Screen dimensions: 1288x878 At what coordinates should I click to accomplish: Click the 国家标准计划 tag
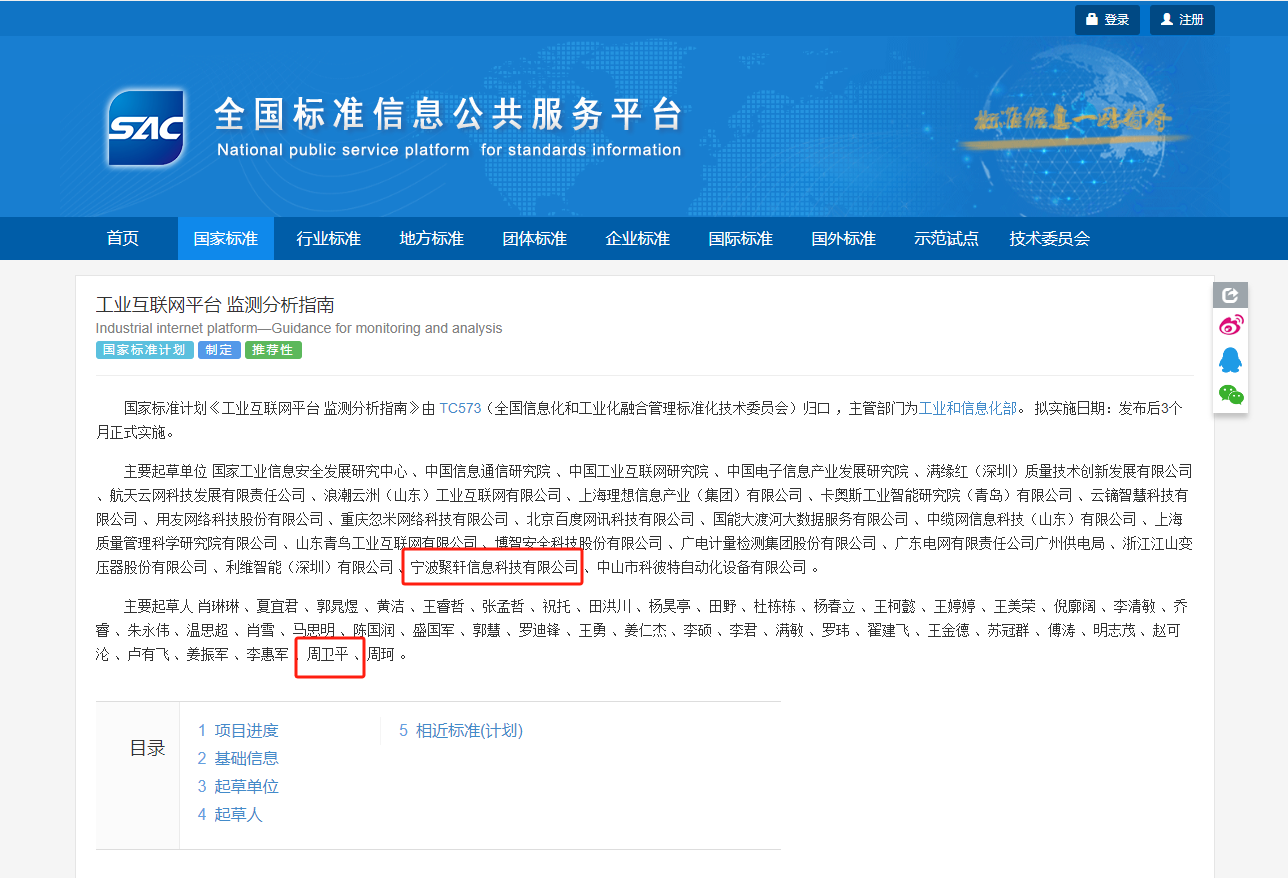(145, 350)
